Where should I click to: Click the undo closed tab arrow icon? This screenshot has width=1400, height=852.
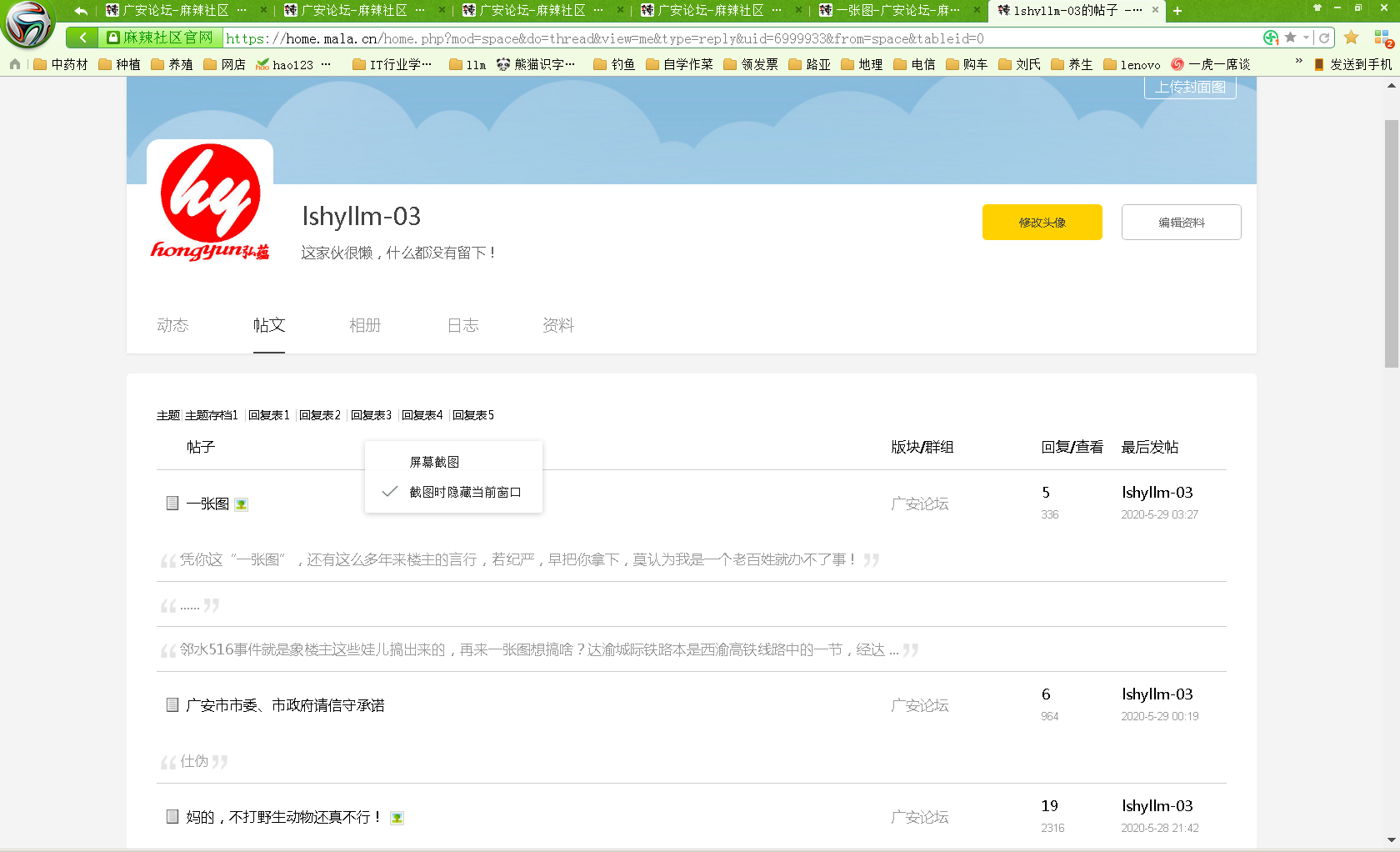click(x=81, y=11)
